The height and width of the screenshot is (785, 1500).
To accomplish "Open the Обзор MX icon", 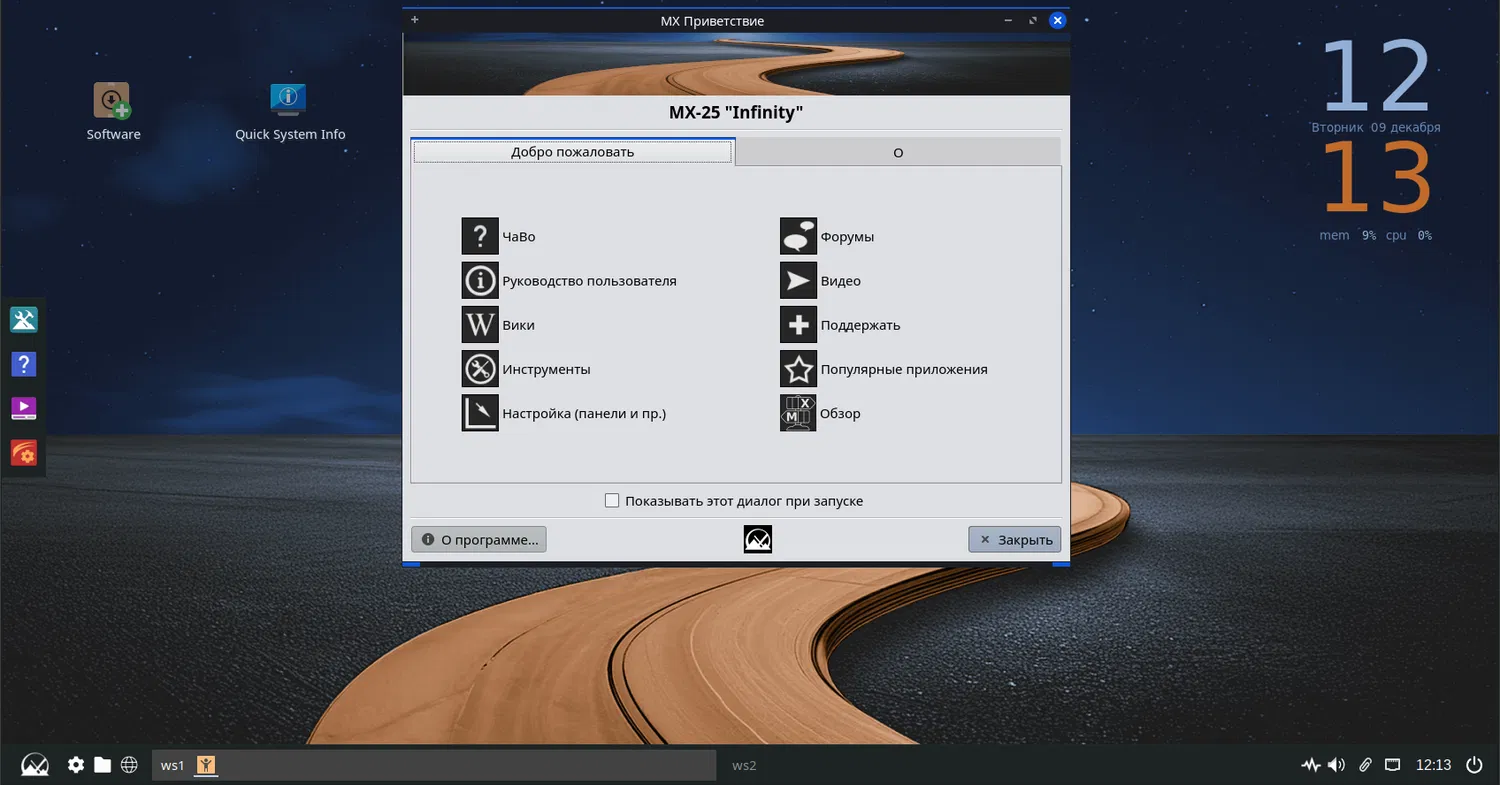I will pyautogui.click(x=798, y=413).
